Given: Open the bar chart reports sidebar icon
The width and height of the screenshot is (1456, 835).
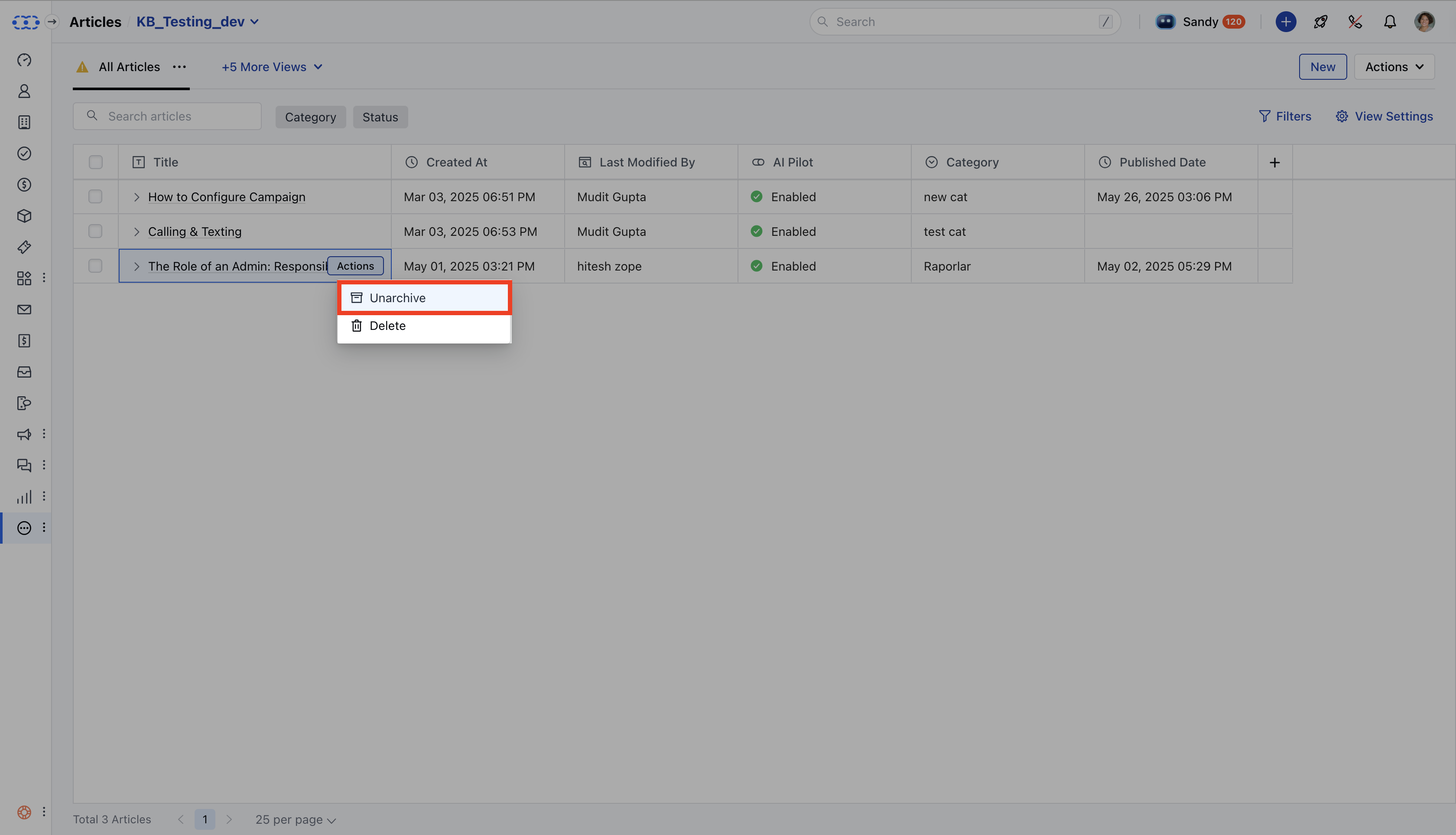Looking at the screenshot, I should 24,497.
